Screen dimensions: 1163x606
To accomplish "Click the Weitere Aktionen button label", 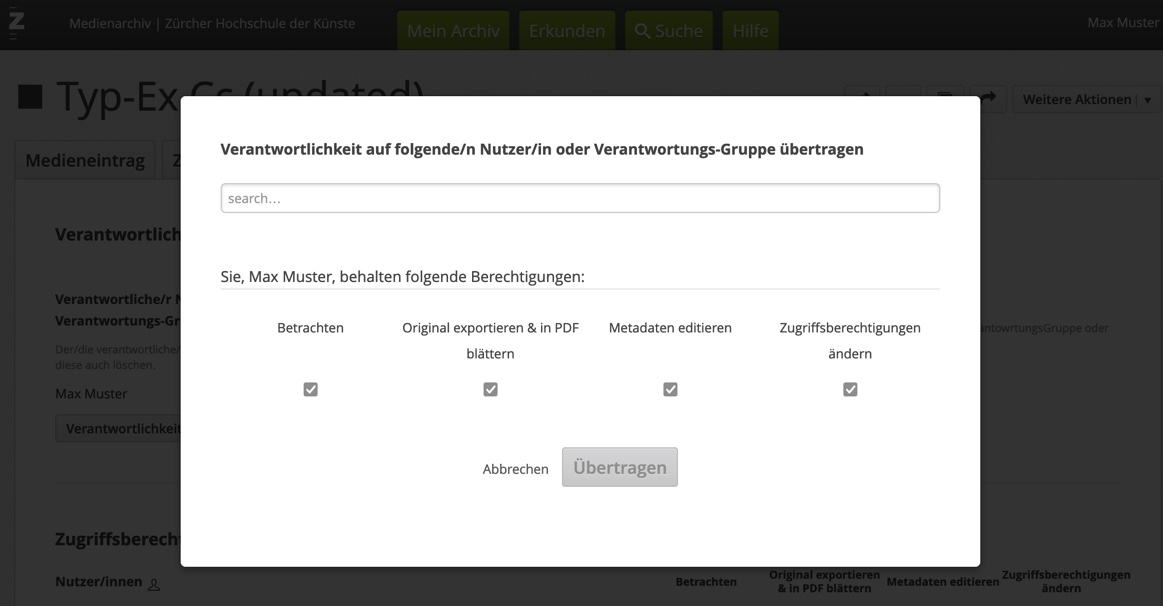I will click(x=1076, y=99).
